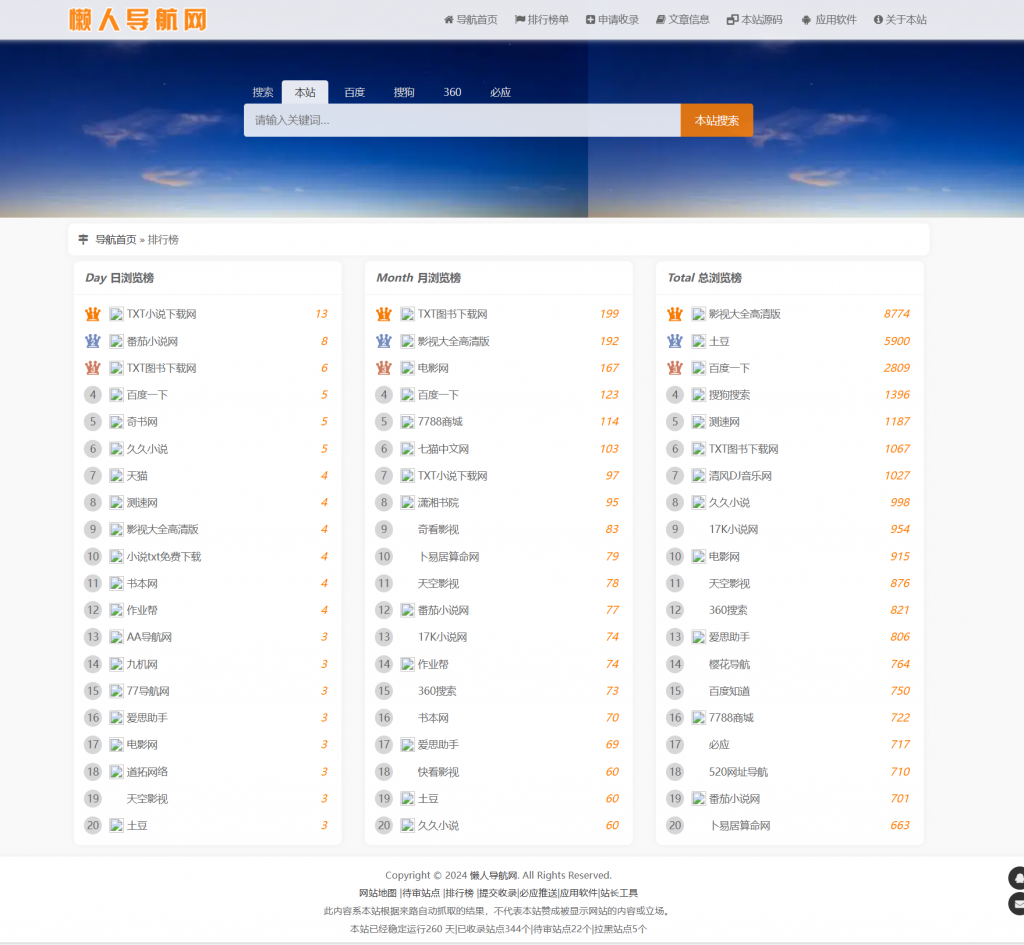Click 导航首页 link in the breadcrumb
The width and height of the screenshot is (1024, 945).
click(x=115, y=240)
